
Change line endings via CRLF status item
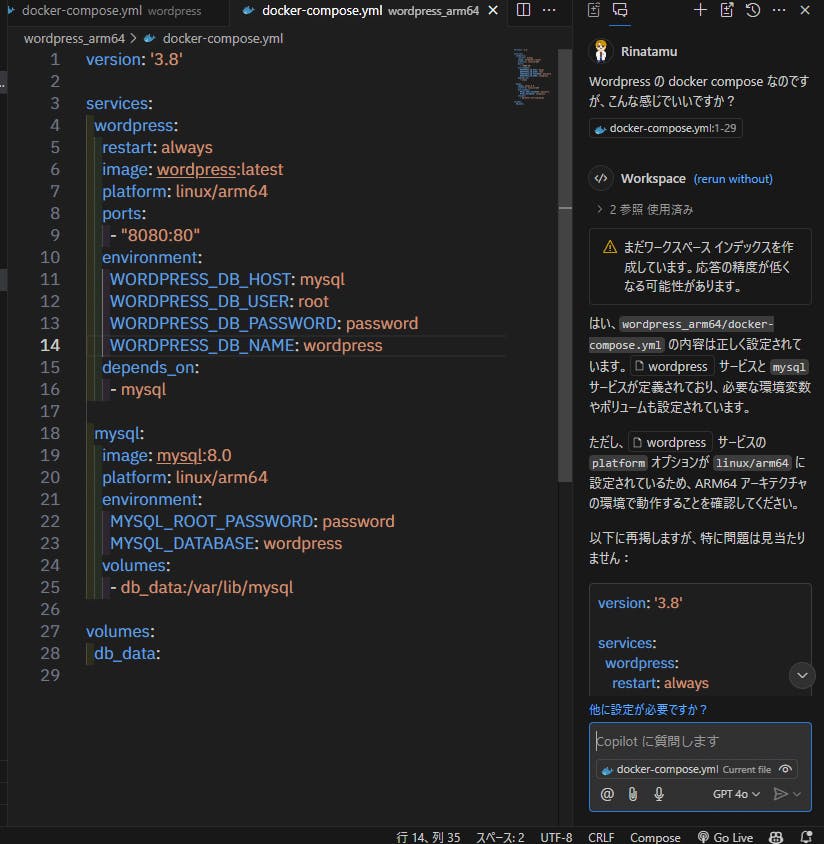[601, 837]
